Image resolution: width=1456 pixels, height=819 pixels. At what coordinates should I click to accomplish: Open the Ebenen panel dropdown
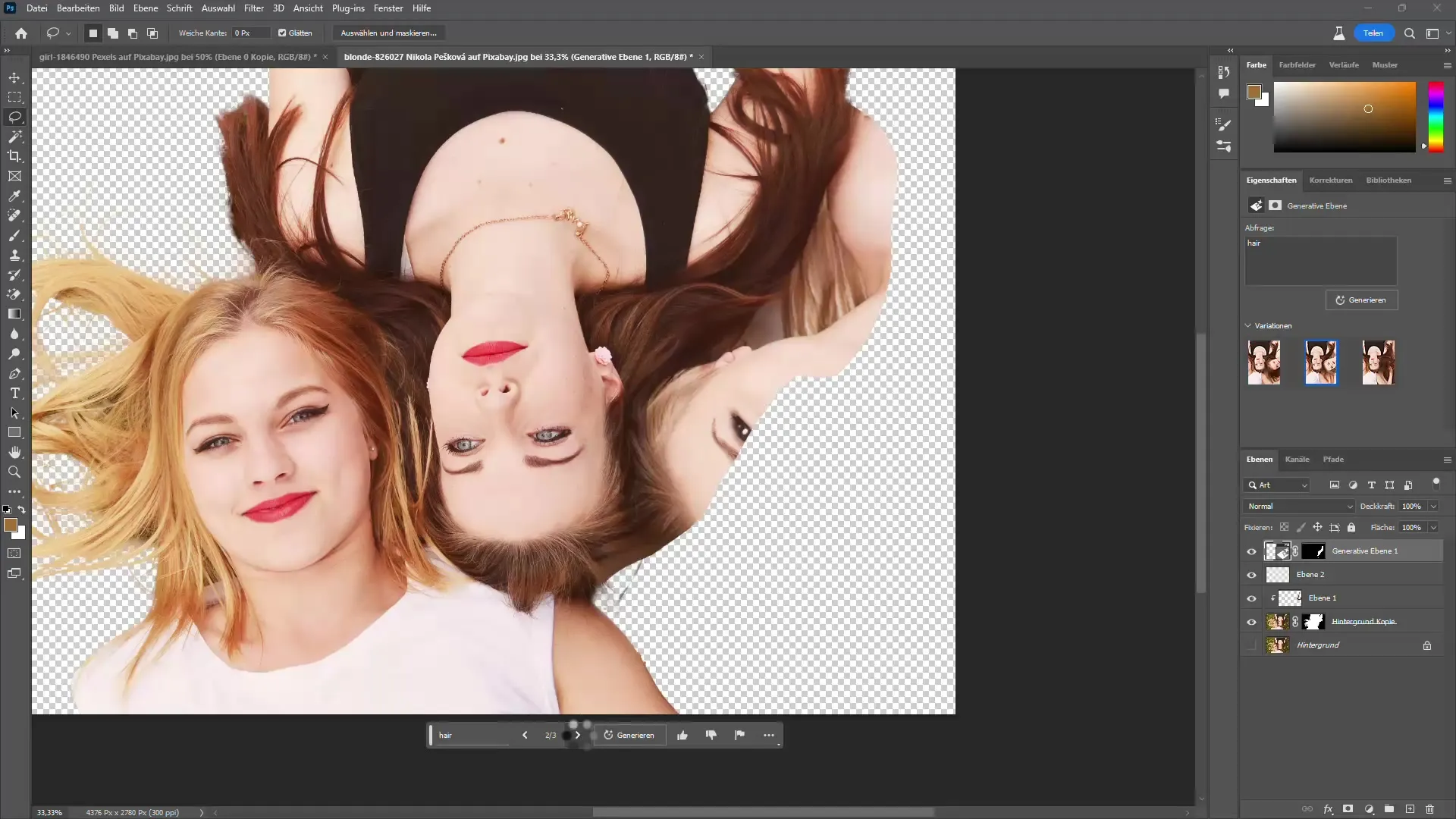1447,458
